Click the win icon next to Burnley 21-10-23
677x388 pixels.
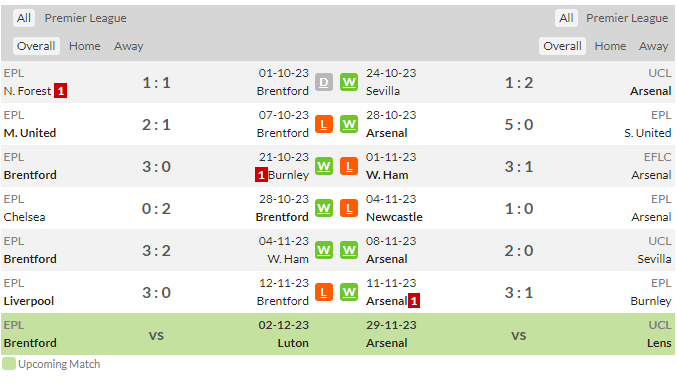point(324,166)
